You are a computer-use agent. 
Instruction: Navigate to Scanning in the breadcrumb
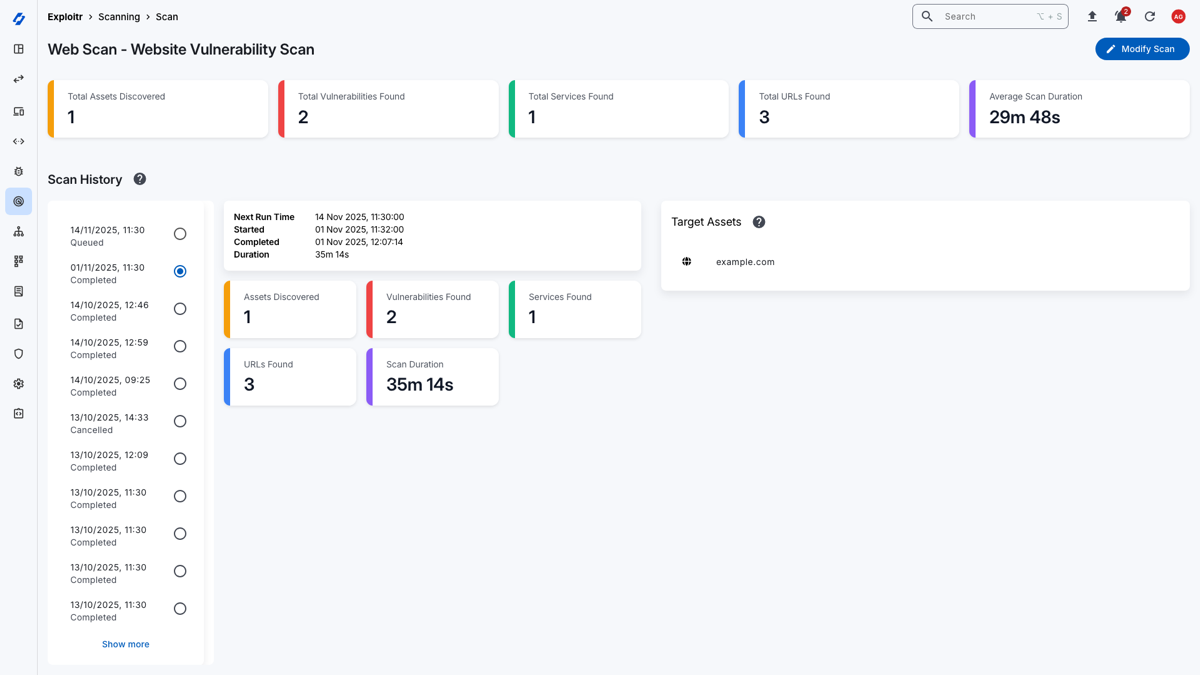(x=119, y=17)
